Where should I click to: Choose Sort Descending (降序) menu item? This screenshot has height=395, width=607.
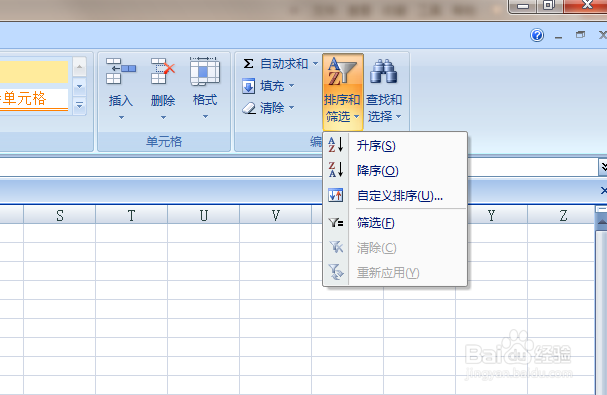pyautogui.click(x=395, y=170)
